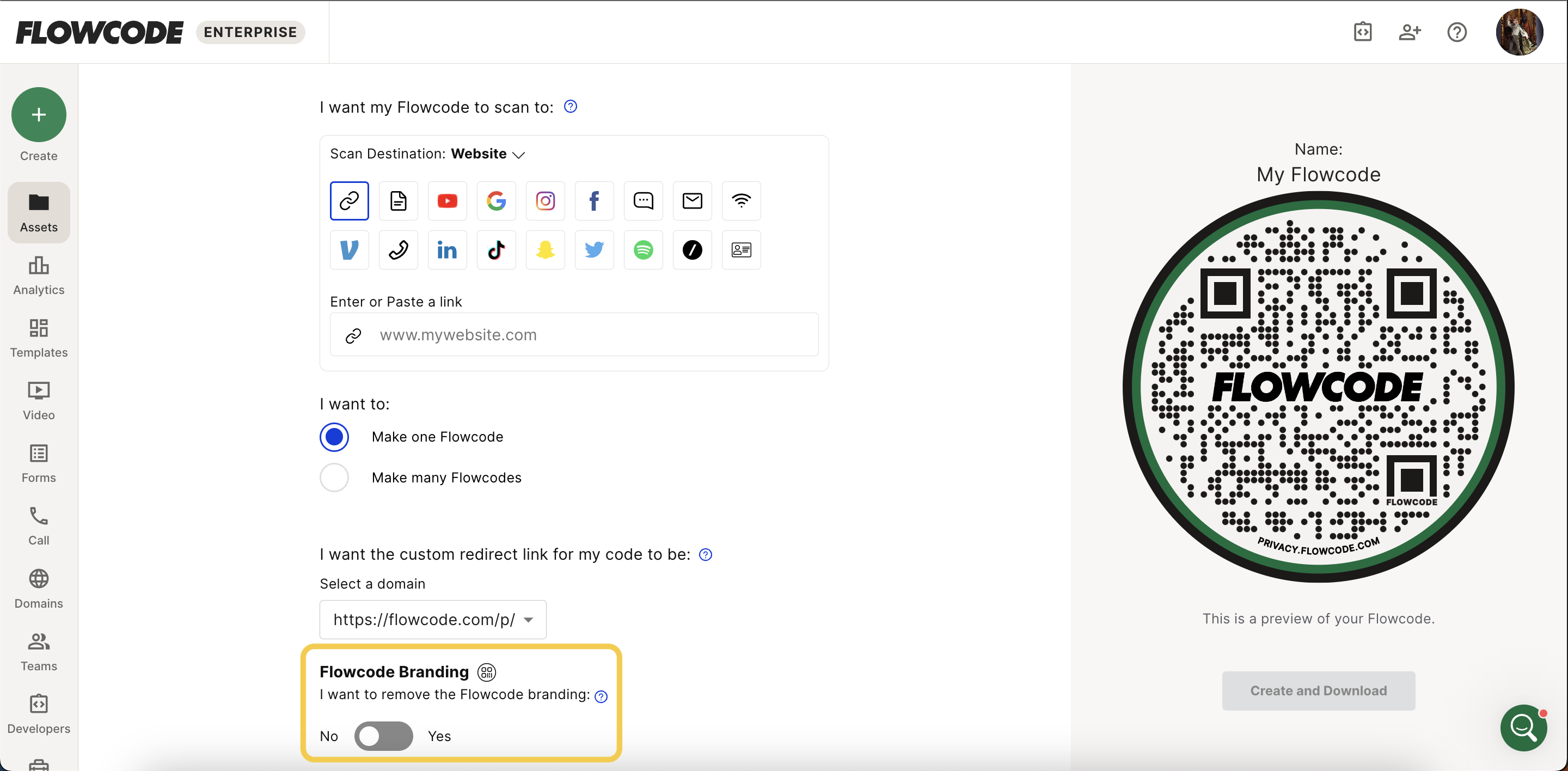Viewport: 1568px width, 771px height.
Task: Click the info icon beside remove branding
Action: [x=601, y=696]
